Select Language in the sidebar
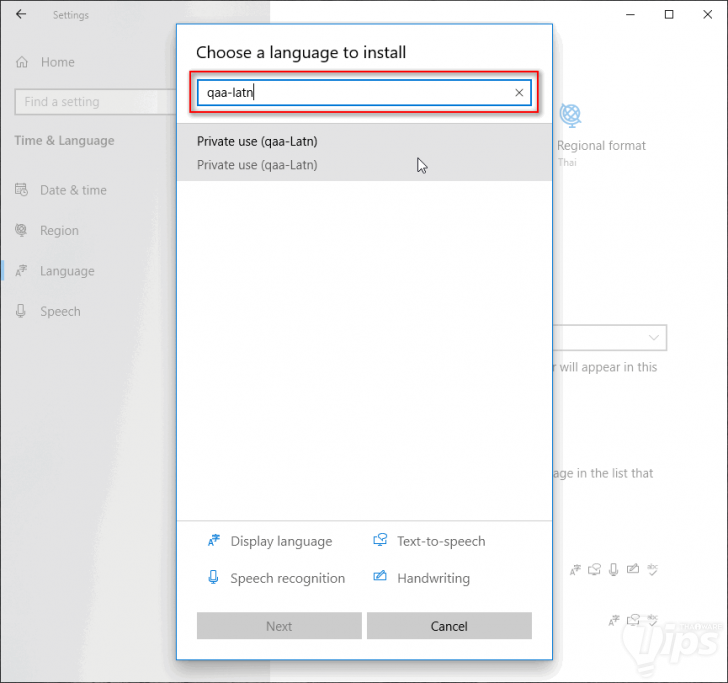 click(67, 271)
